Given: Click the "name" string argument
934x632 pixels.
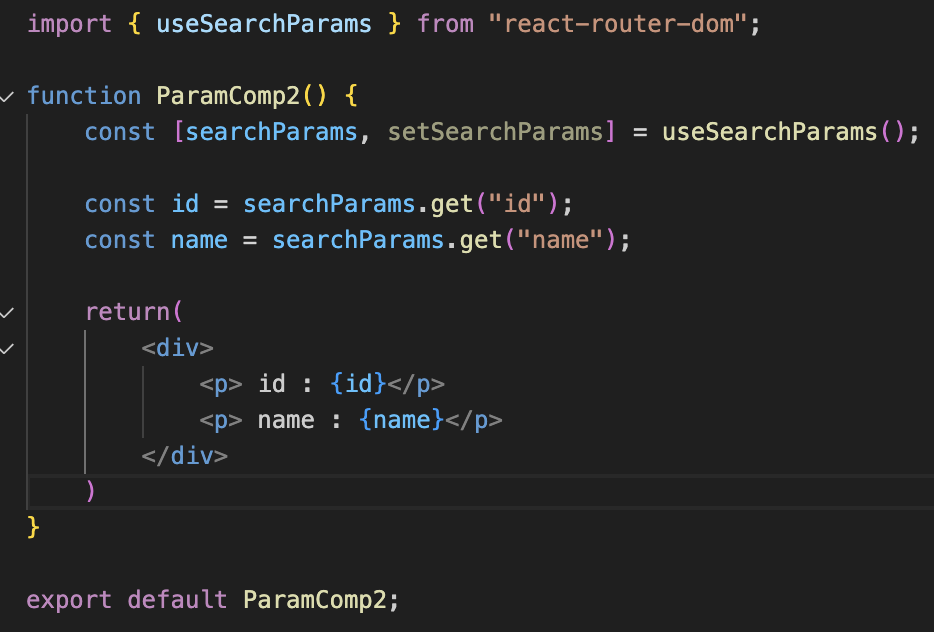Looking at the screenshot, I should tap(560, 240).
